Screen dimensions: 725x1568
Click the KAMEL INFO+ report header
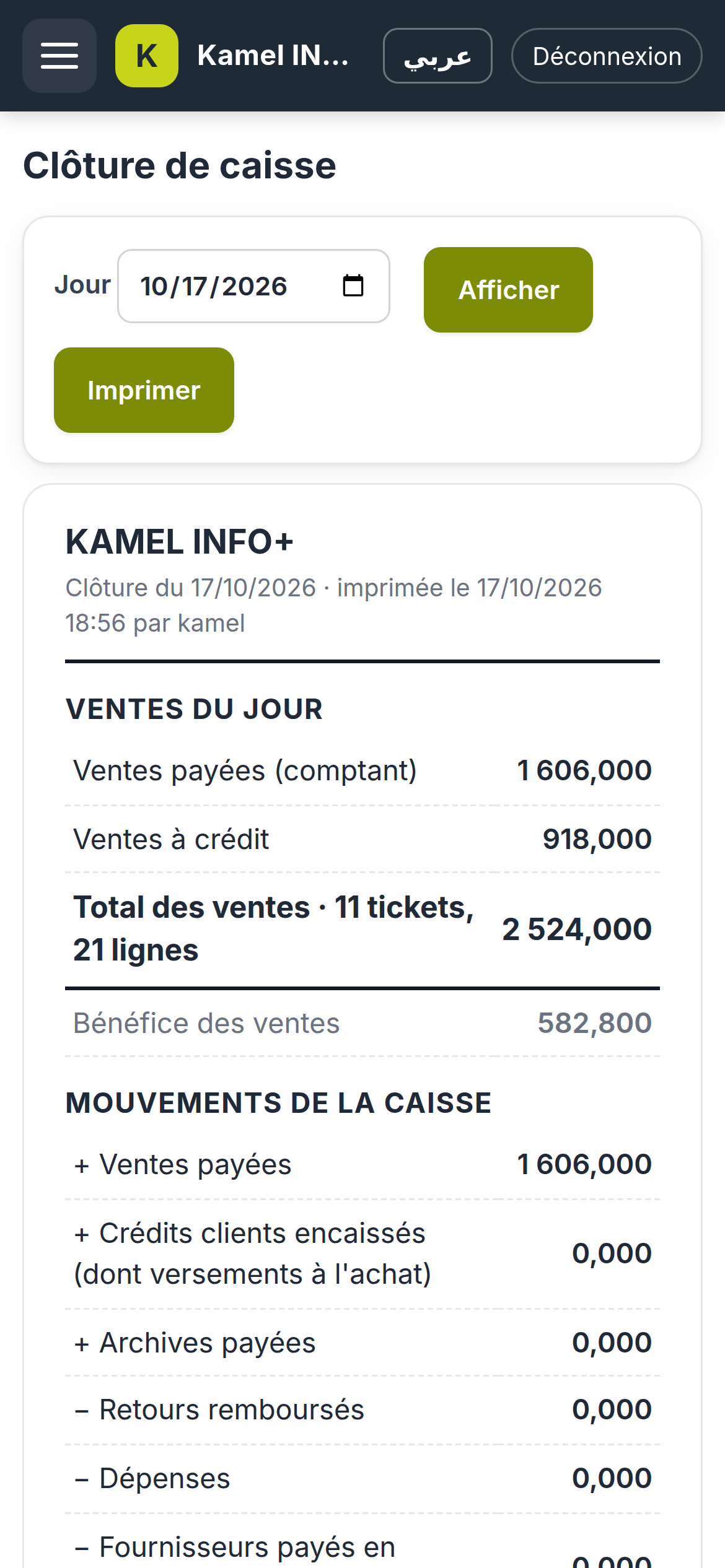180,542
